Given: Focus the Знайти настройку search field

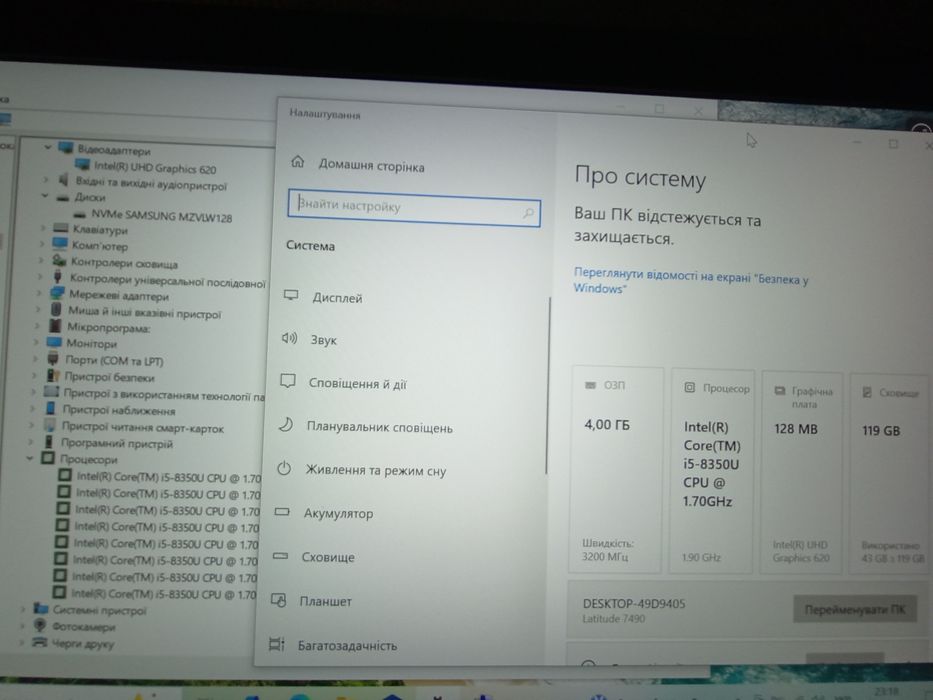Looking at the screenshot, I should (414, 208).
